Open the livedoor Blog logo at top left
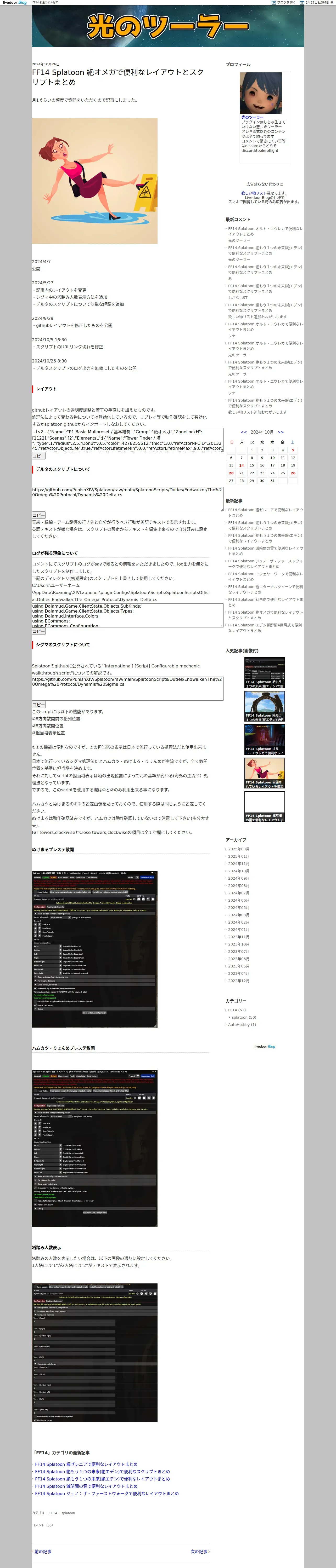 pos(15,2)
